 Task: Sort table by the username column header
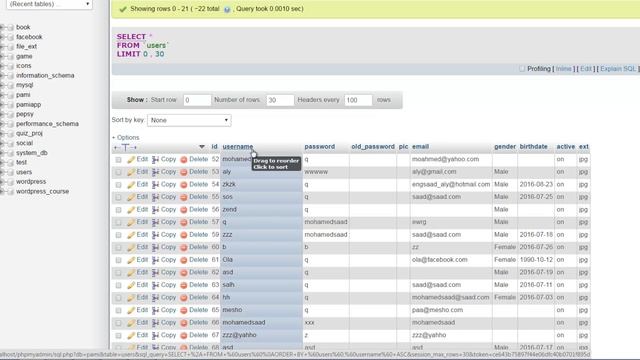238,147
